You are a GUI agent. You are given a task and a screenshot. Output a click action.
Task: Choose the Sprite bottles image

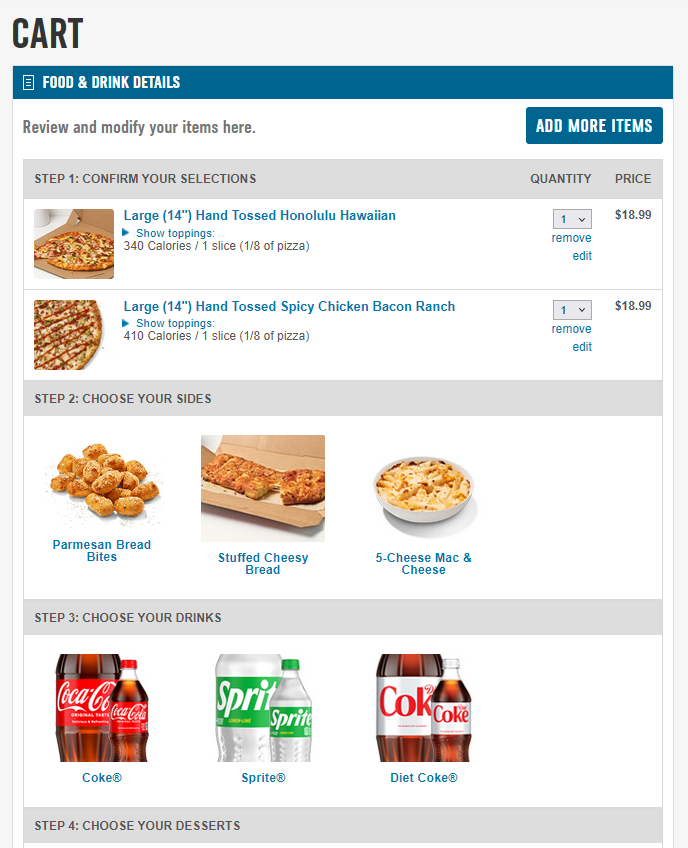264,708
